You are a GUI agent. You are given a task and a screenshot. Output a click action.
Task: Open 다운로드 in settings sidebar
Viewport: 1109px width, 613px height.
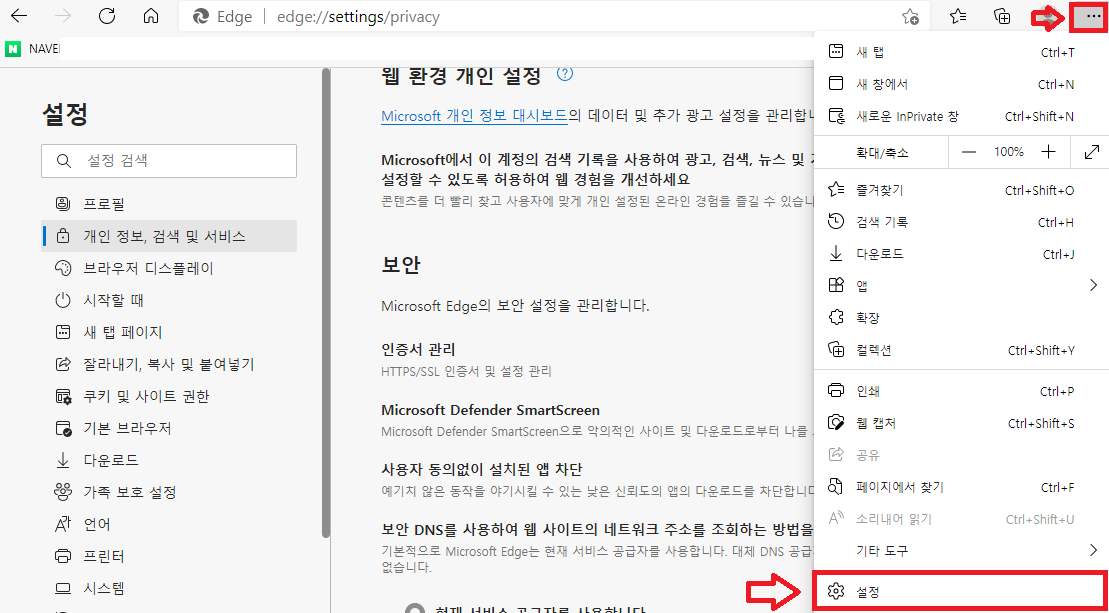(169, 460)
